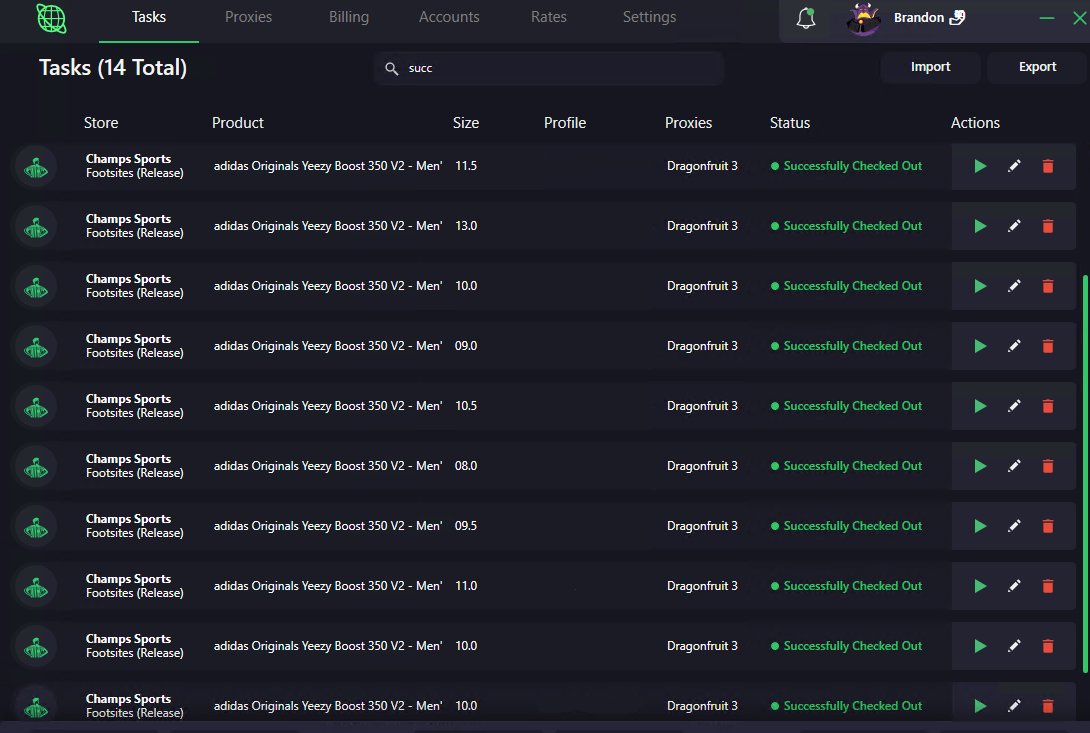Screen dimensions: 1090x733
Task: Start the size 09.5 task
Action: [980, 526]
